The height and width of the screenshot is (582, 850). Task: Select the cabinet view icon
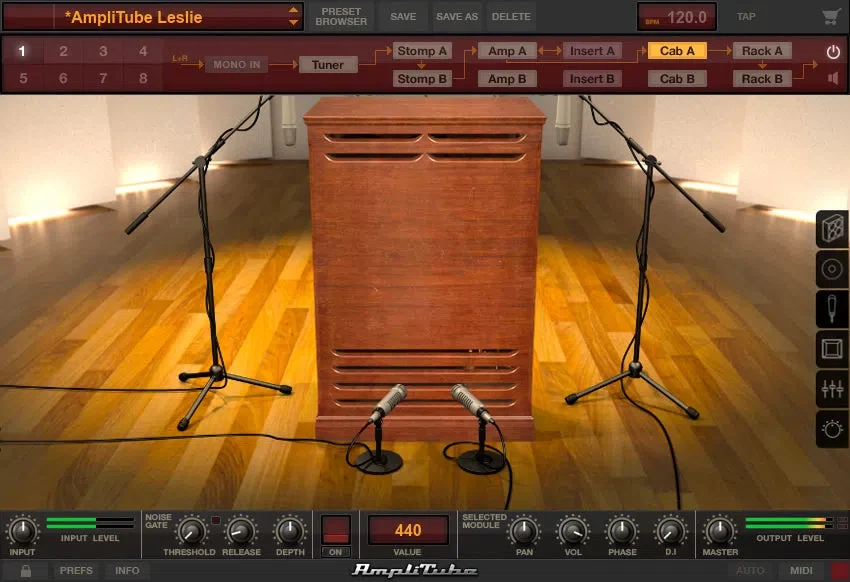(832, 229)
